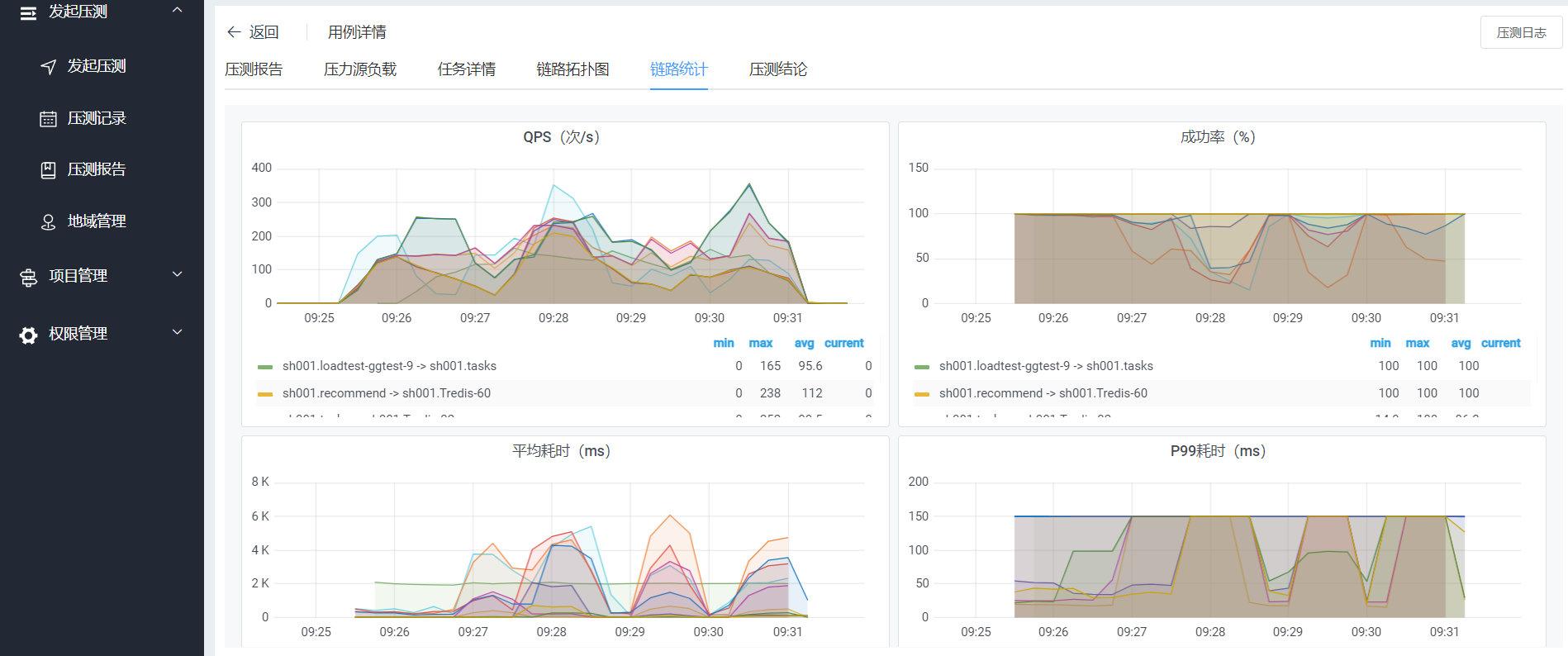1568x656 pixels.
Task: Click the max value 165 in QPS legend
Action: pyautogui.click(x=771, y=366)
